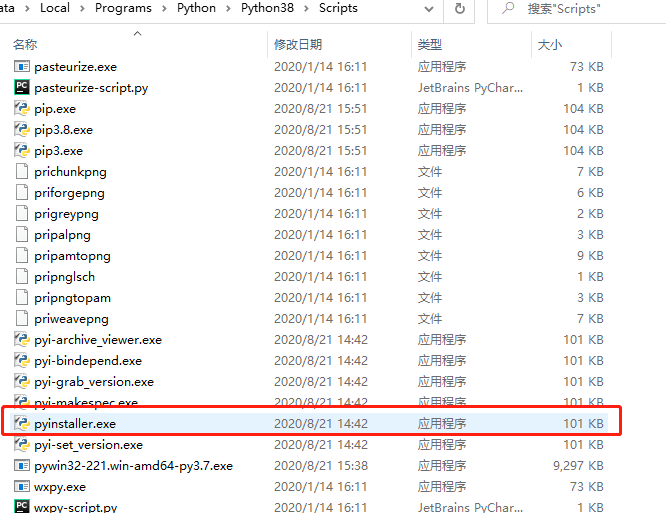Click the Python icon of pip.exe
Image resolution: width=666 pixels, height=513 pixels.
tap(22, 108)
